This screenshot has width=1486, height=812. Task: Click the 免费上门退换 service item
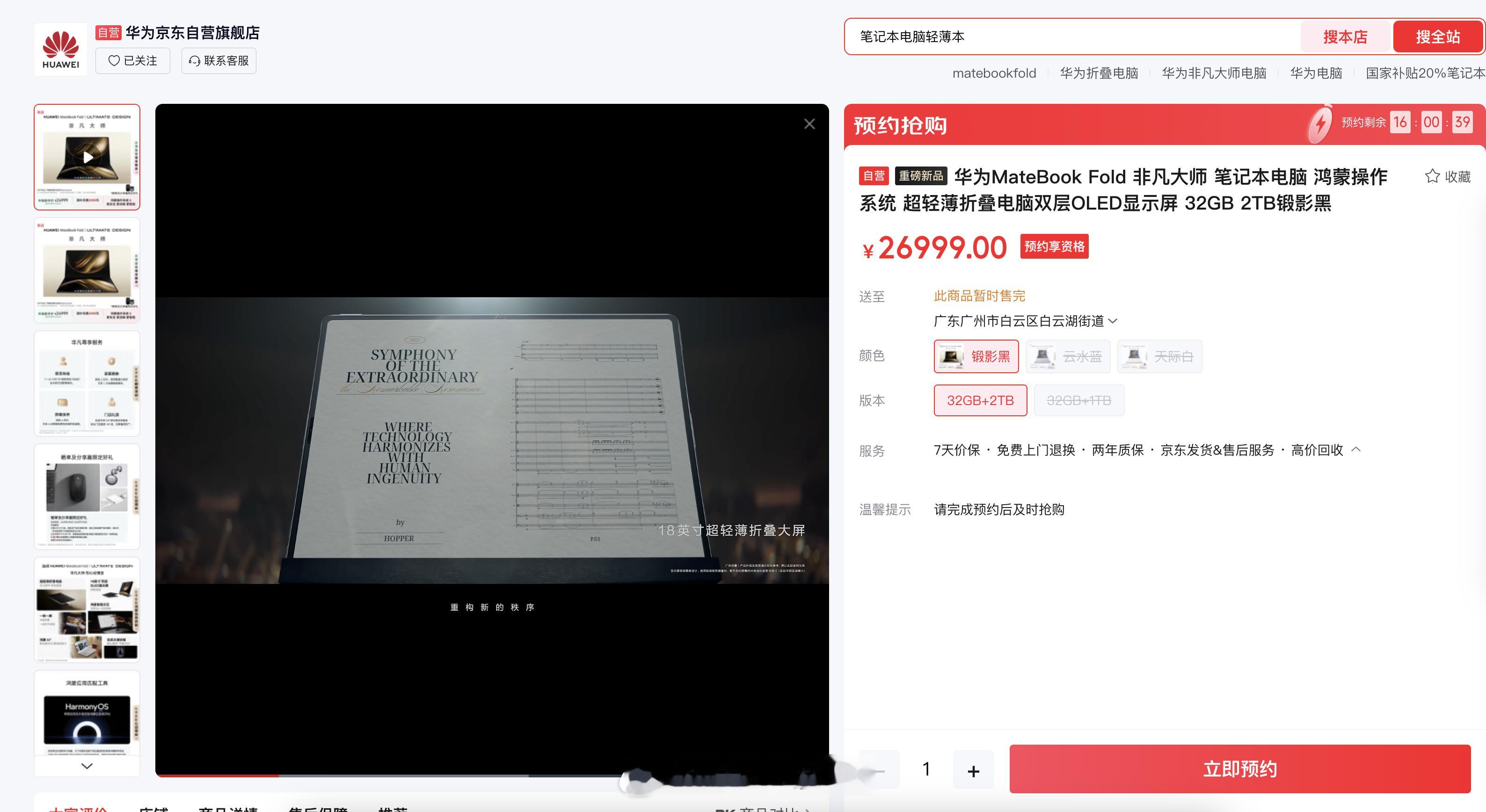[1035, 450]
